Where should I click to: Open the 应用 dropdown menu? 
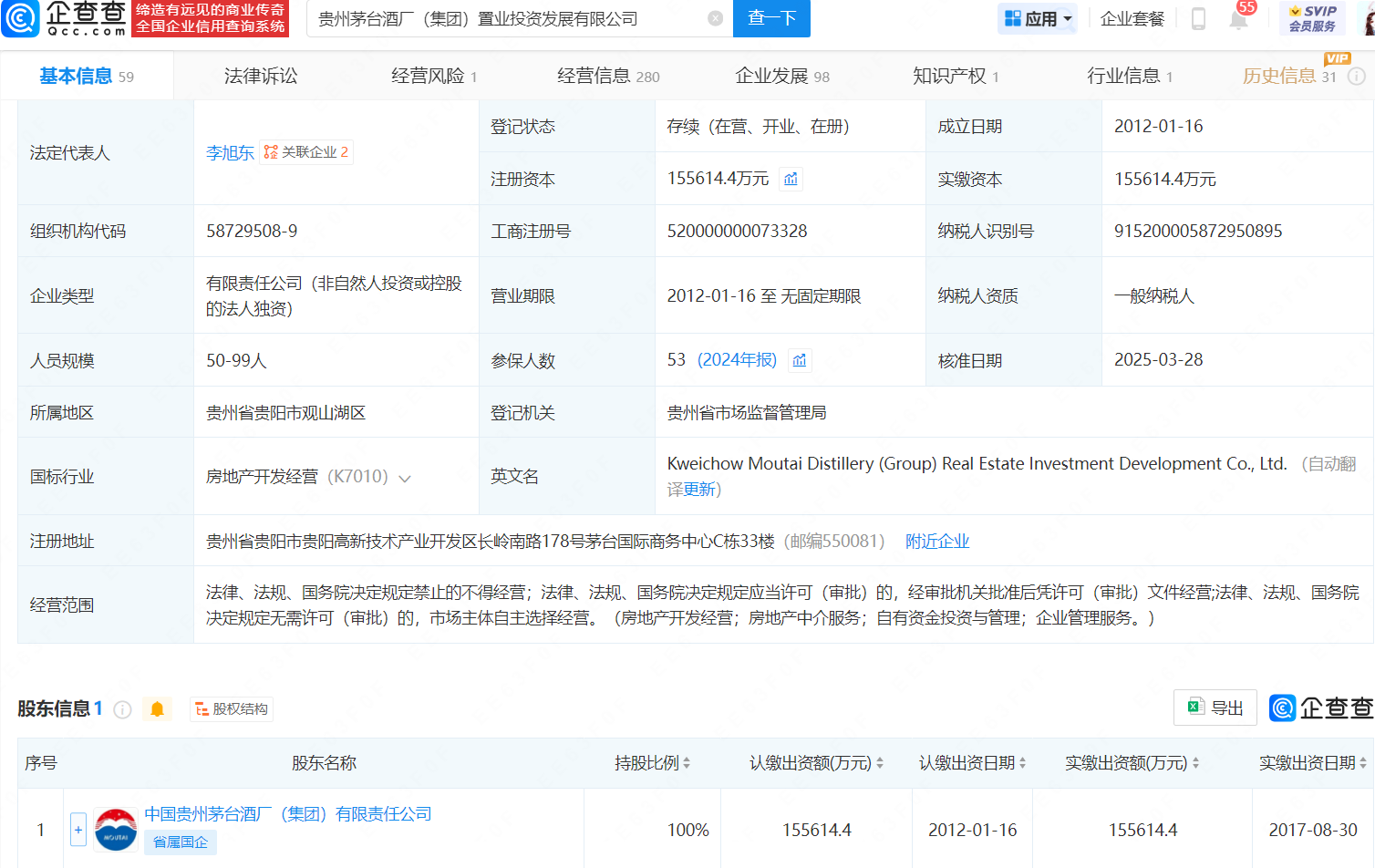point(1038,18)
